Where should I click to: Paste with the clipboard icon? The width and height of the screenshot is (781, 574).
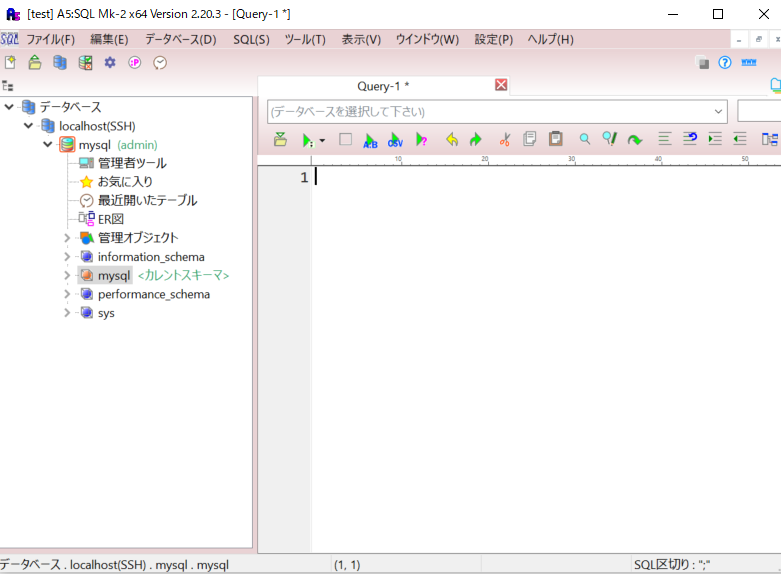(x=555, y=139)
